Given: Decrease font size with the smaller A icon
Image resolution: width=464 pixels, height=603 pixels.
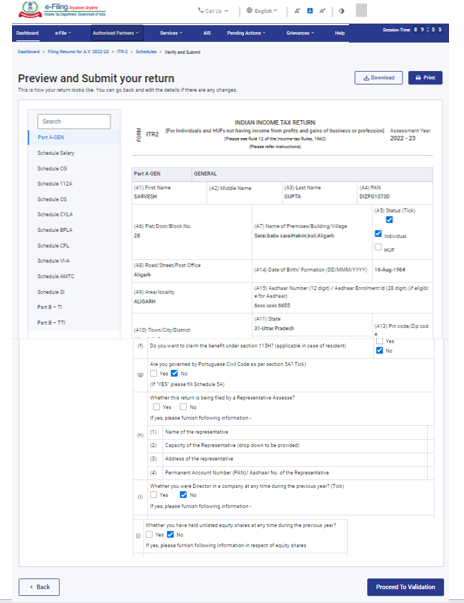Looking at the screenshot, I should coord(297,11).
